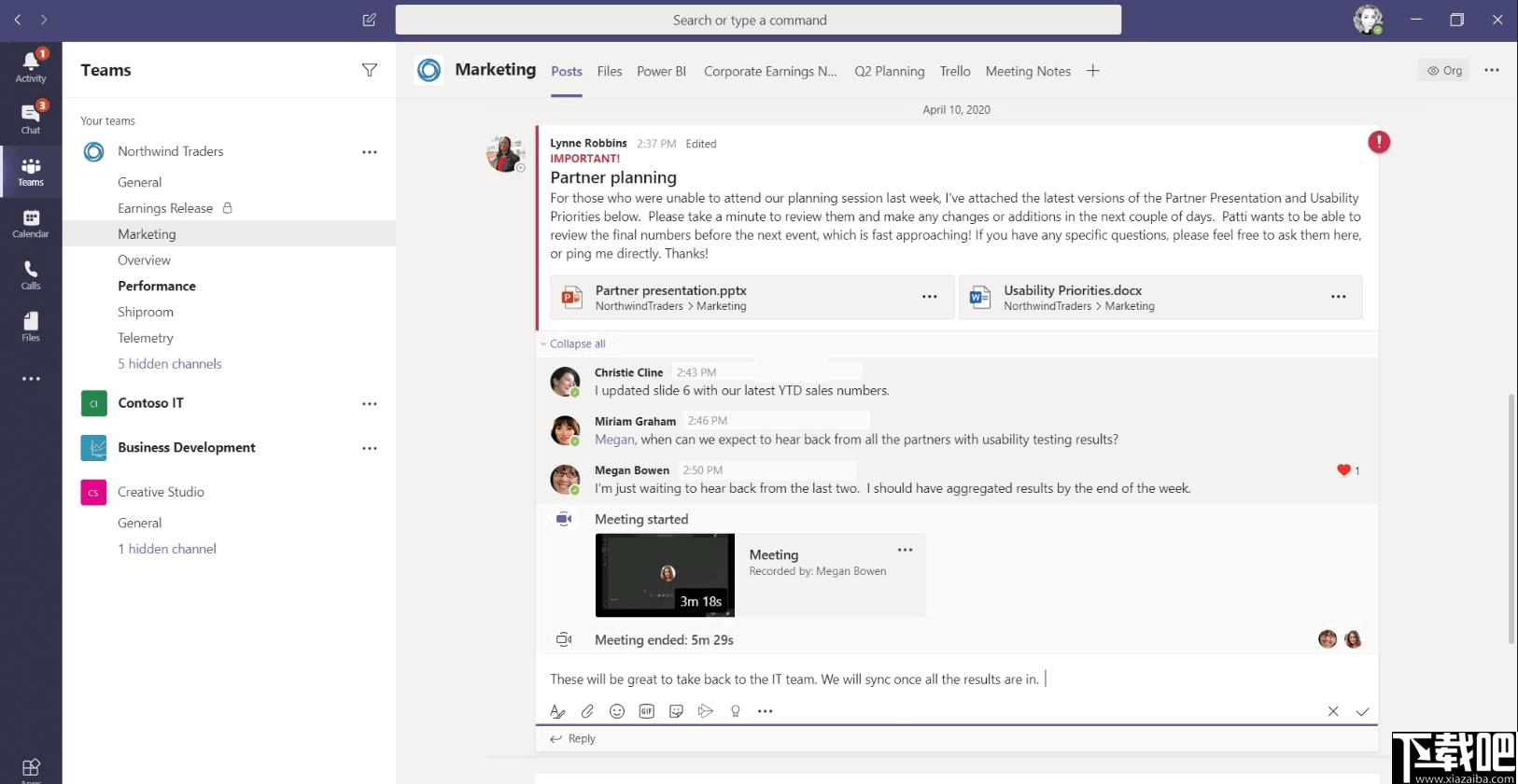1518x784 pixels.
Task: Open the Apps store icon
Action: point(31,768)
